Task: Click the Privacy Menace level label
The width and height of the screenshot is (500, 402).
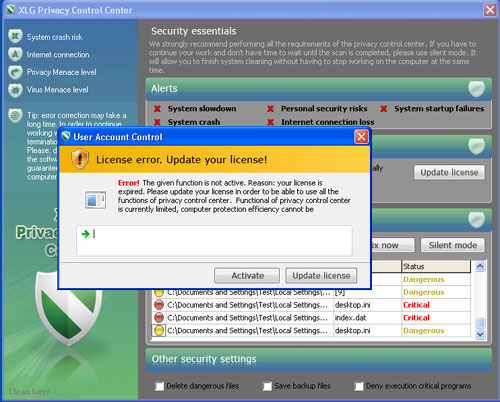Action: [62, 72]
